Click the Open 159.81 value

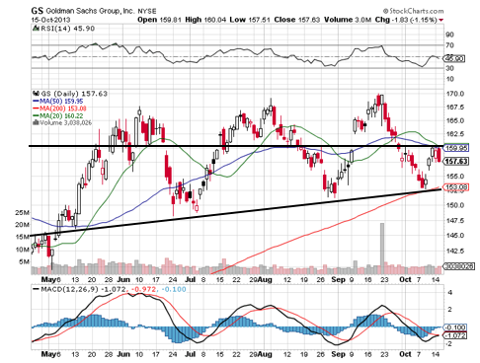[x=159, y=20]
